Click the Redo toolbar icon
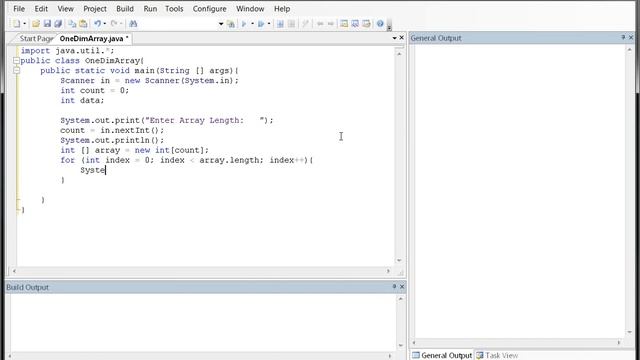 [x=114, y=24]
